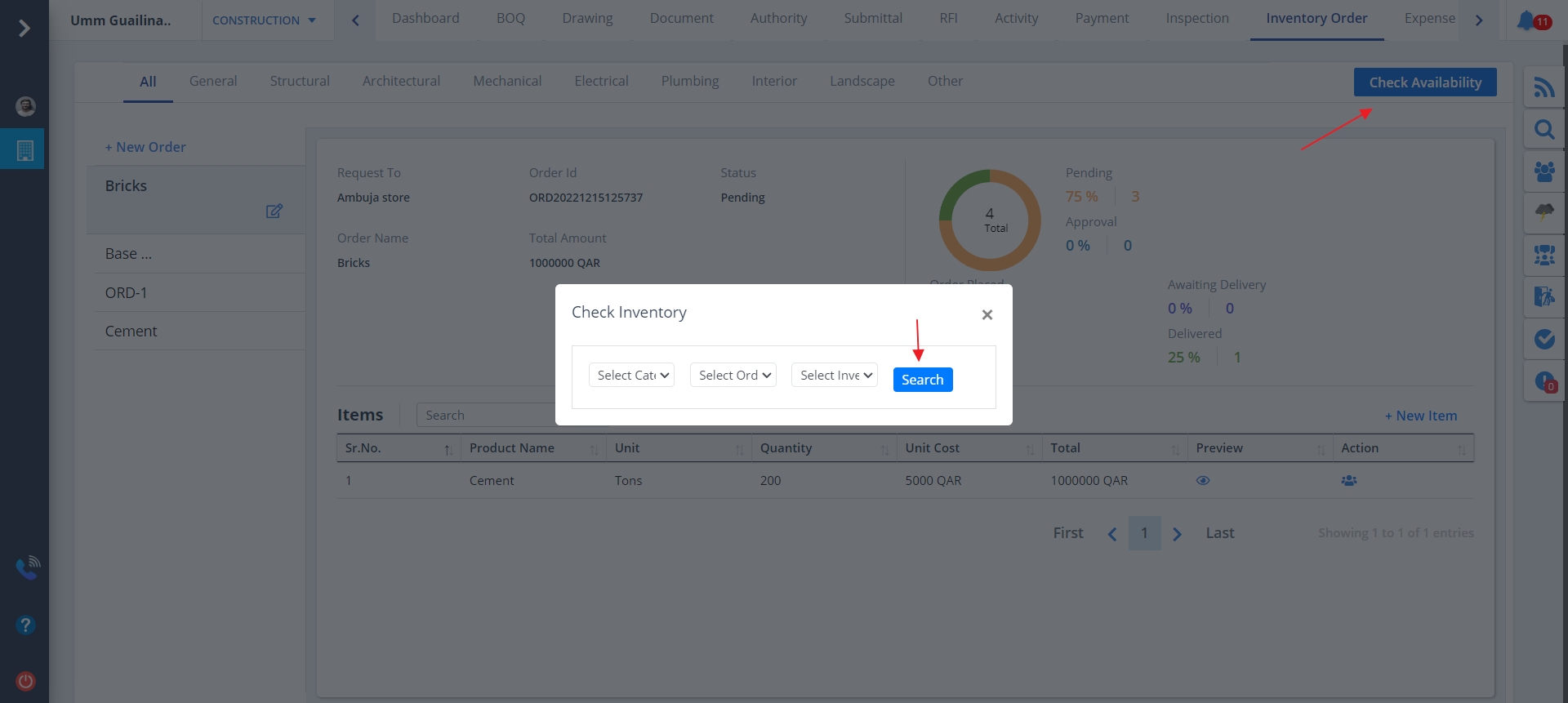This screenshot has height=703, width=1568.
Task: Click the help question mark icon
Action: [x=25, y=625]
